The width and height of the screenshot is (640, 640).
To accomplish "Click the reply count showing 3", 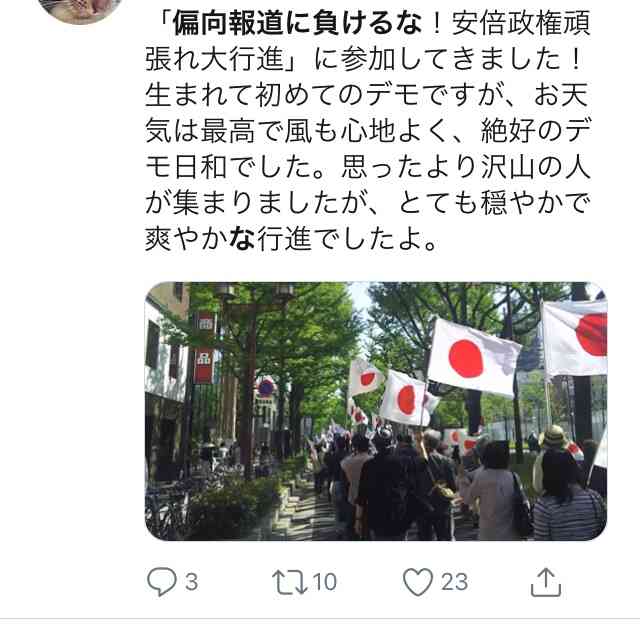I will tap(191, 582).
